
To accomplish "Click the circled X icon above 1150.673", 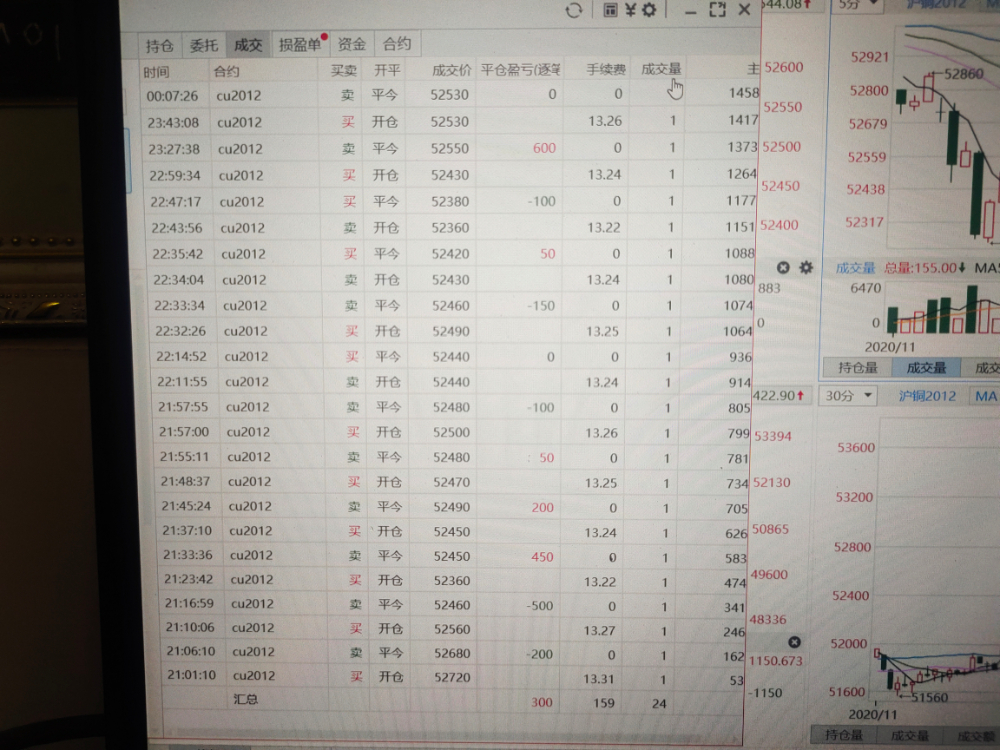I will coord(794,642).
